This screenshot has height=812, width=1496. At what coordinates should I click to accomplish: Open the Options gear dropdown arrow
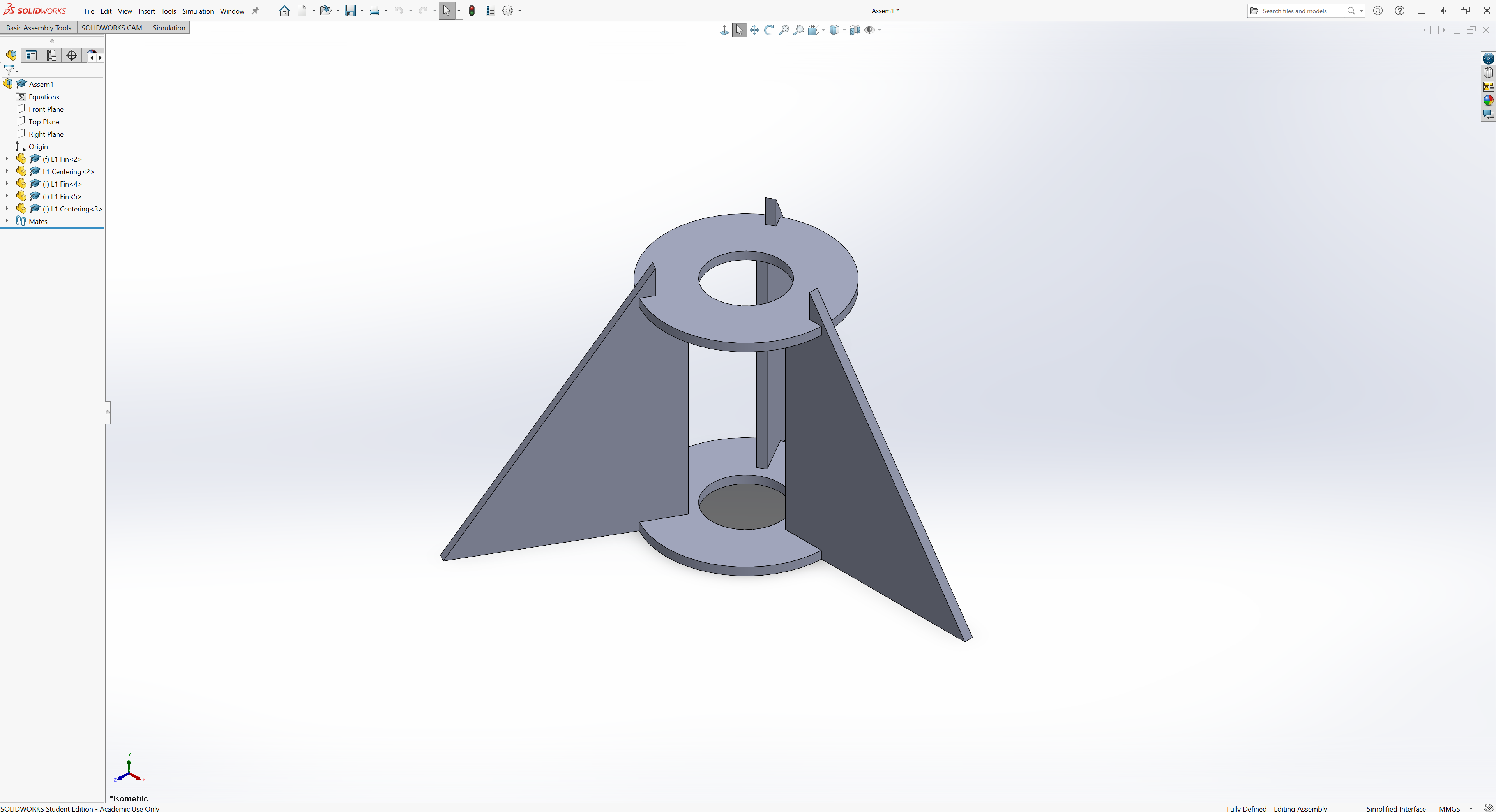520,11
